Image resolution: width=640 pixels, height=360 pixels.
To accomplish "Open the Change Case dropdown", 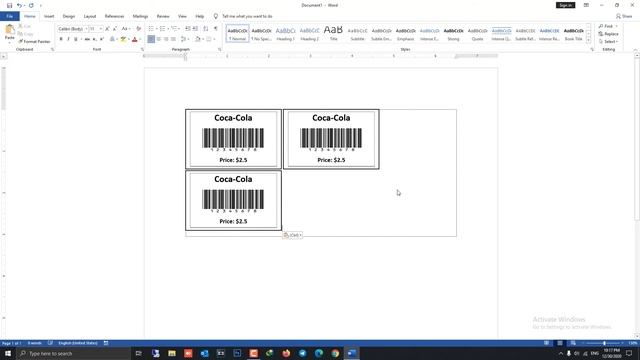I will (126, 29).
